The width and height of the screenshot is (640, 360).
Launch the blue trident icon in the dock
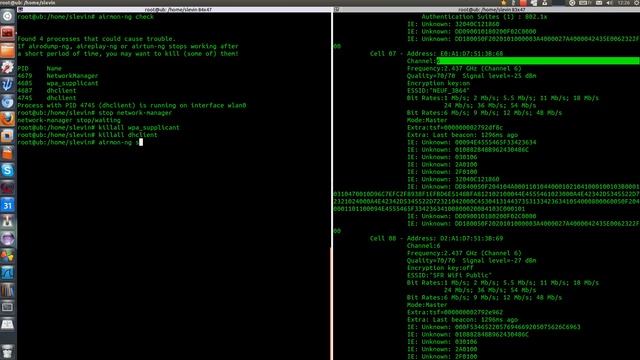click(7, 84)
